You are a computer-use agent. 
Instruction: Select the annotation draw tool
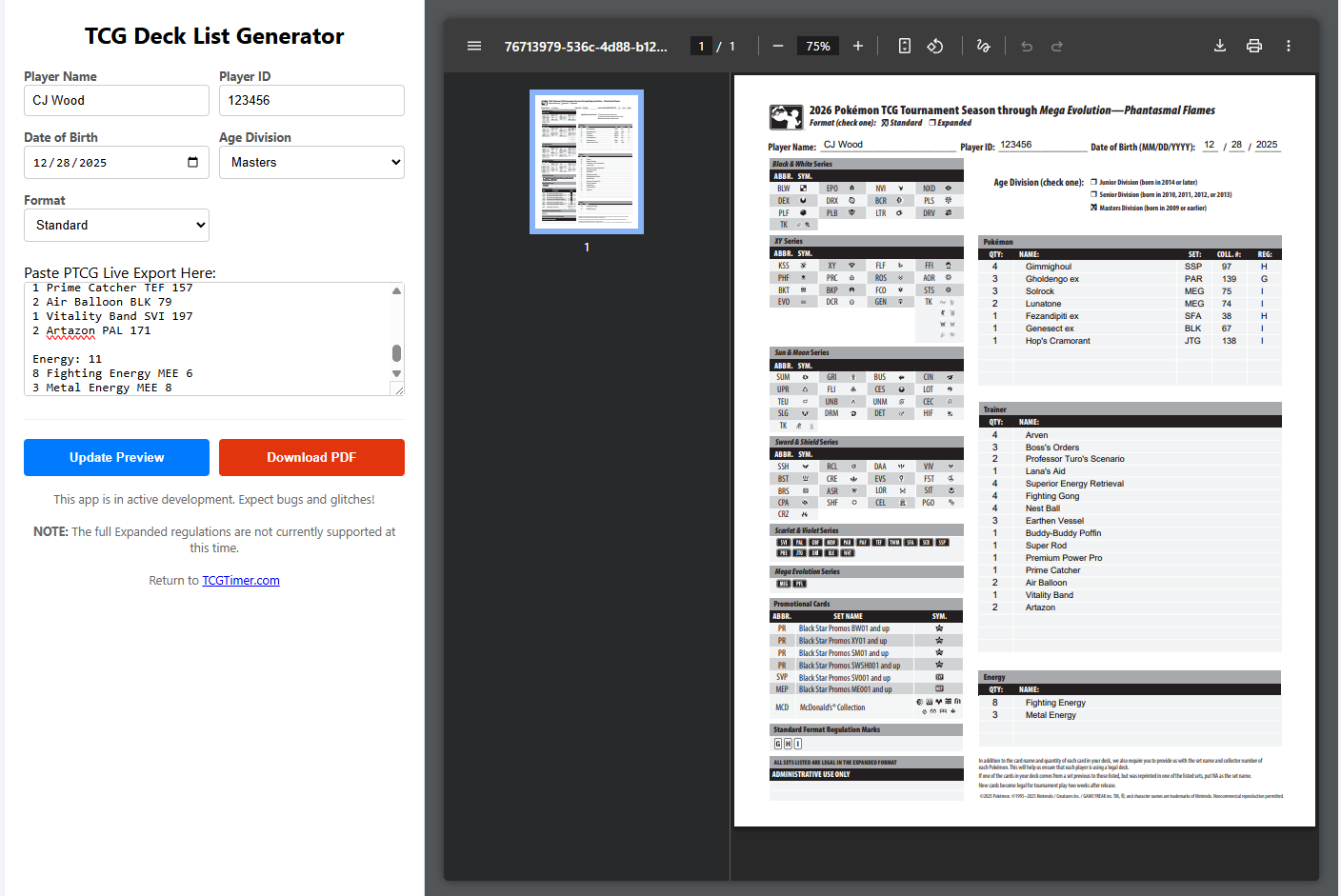click(983, 46)
